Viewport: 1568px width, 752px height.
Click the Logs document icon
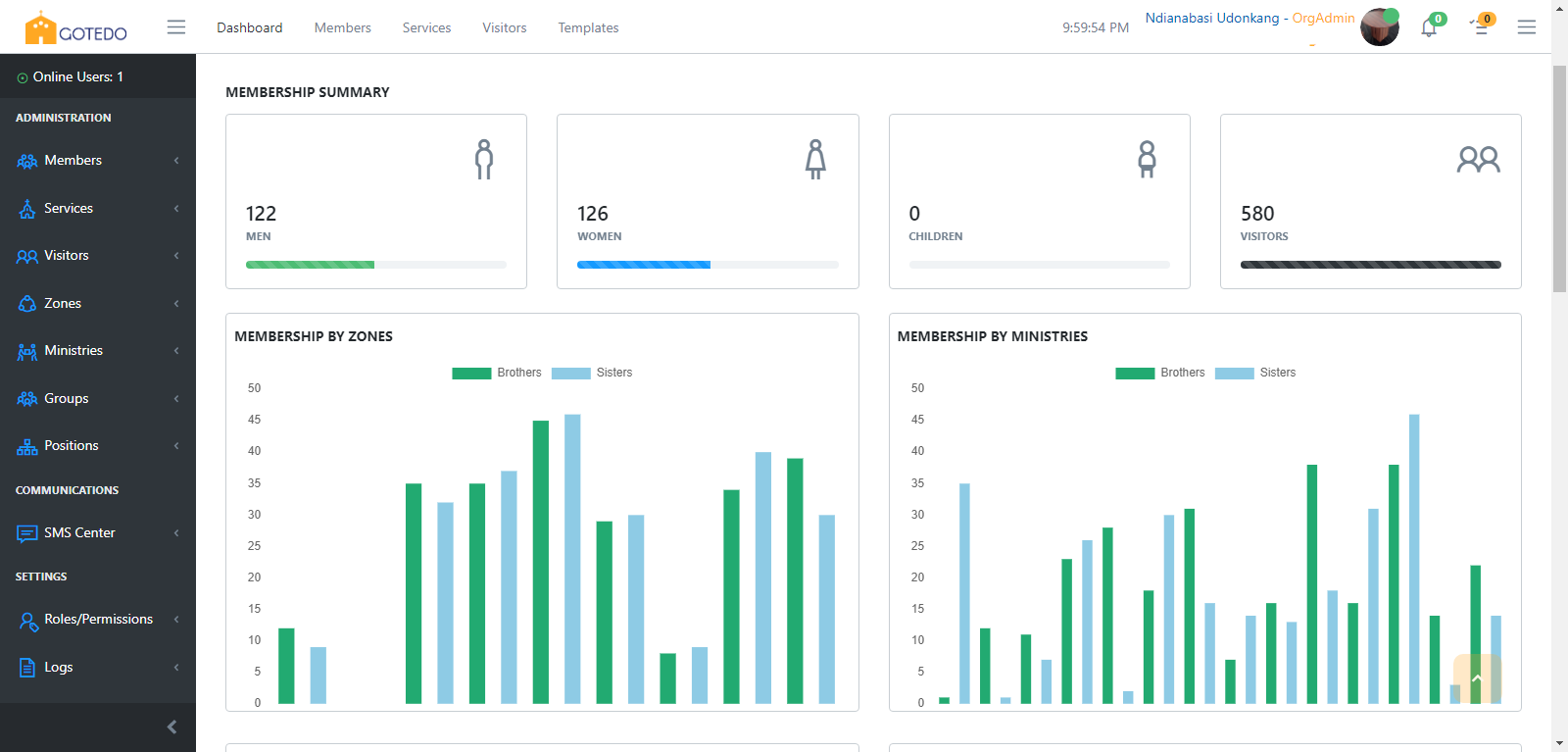(x=27, y=668)
